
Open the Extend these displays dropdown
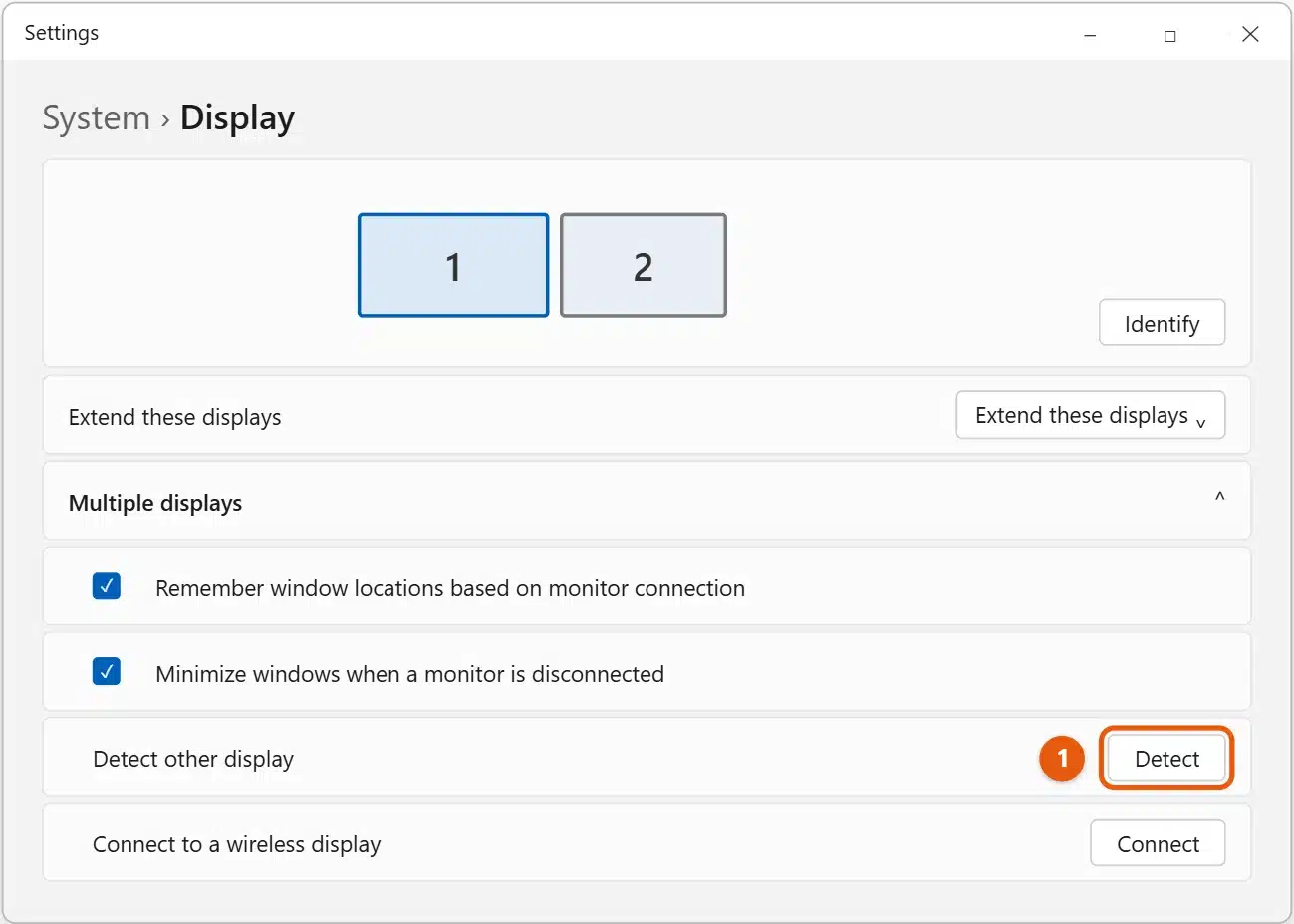[x=1090, y=415]
